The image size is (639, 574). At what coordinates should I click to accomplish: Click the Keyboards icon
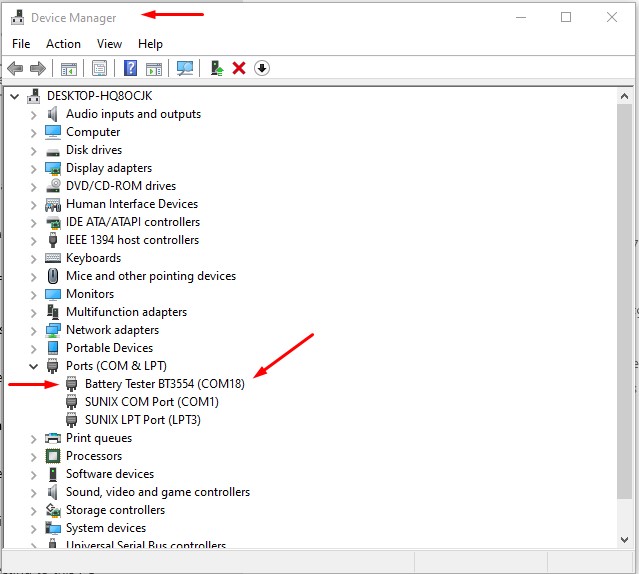[53, 258]
